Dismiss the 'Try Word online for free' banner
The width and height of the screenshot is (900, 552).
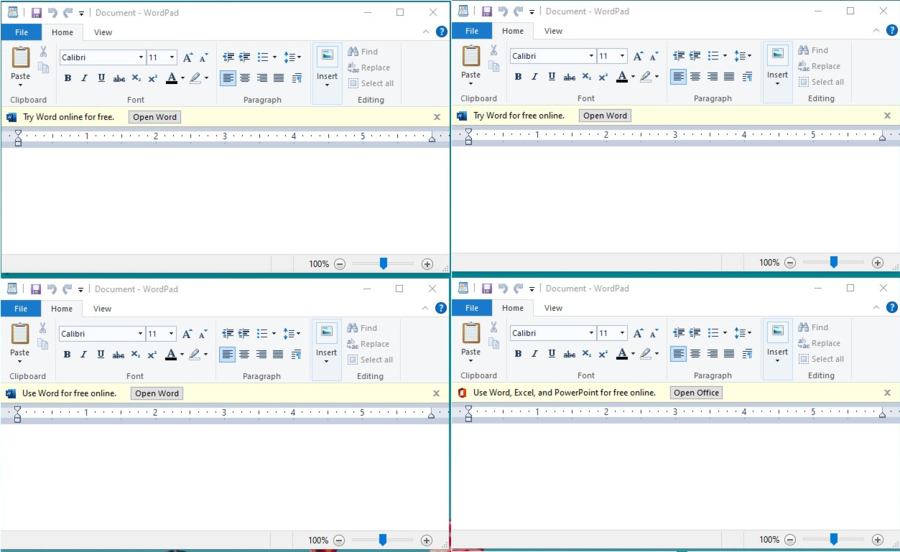[x=437, y=117]
